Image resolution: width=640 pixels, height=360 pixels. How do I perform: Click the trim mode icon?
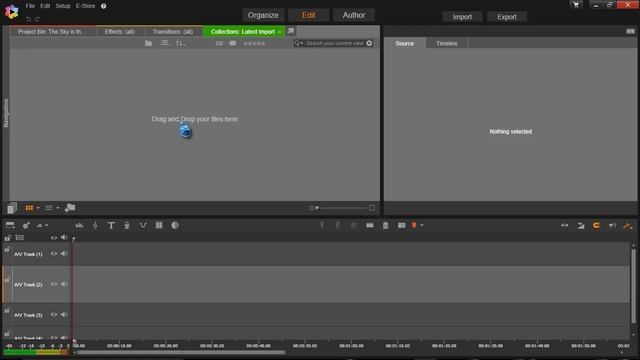[565, 225]
